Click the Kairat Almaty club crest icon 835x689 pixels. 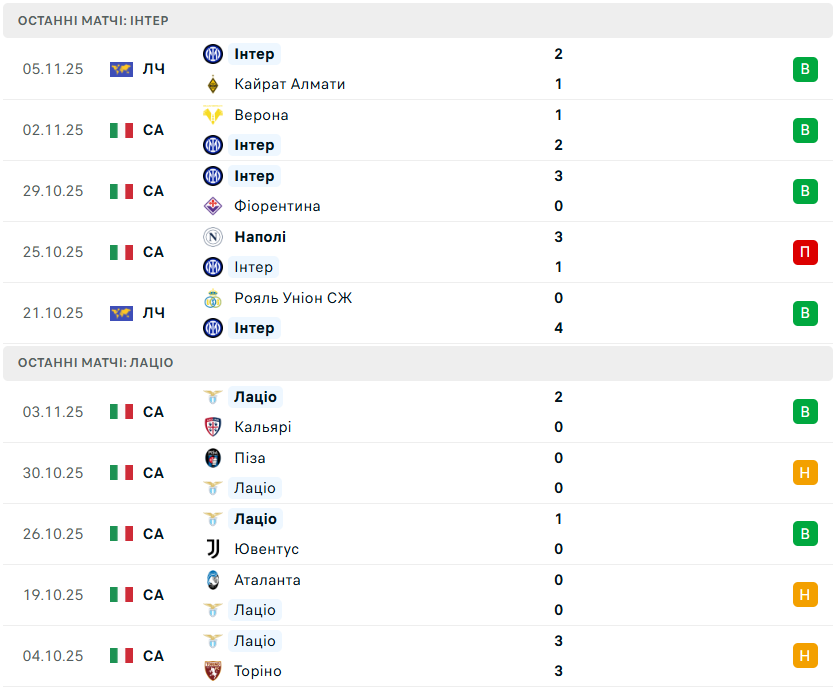pos(212,84)
